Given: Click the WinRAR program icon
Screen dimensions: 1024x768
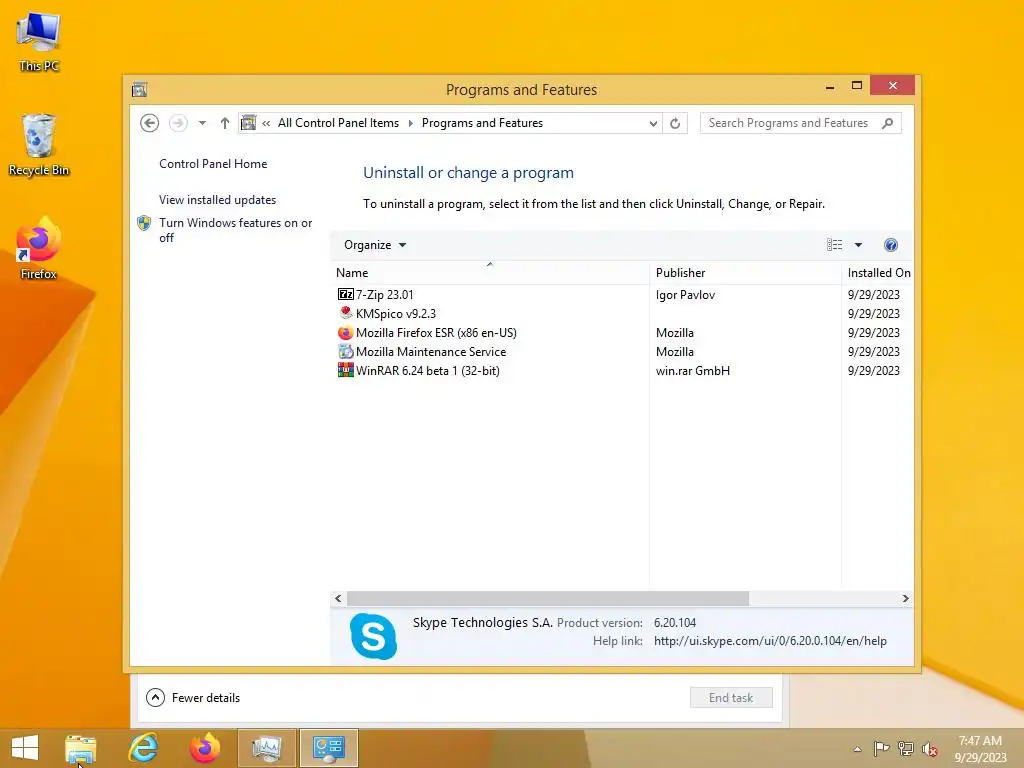Looking at the screenshot, I should coord(345,370).
